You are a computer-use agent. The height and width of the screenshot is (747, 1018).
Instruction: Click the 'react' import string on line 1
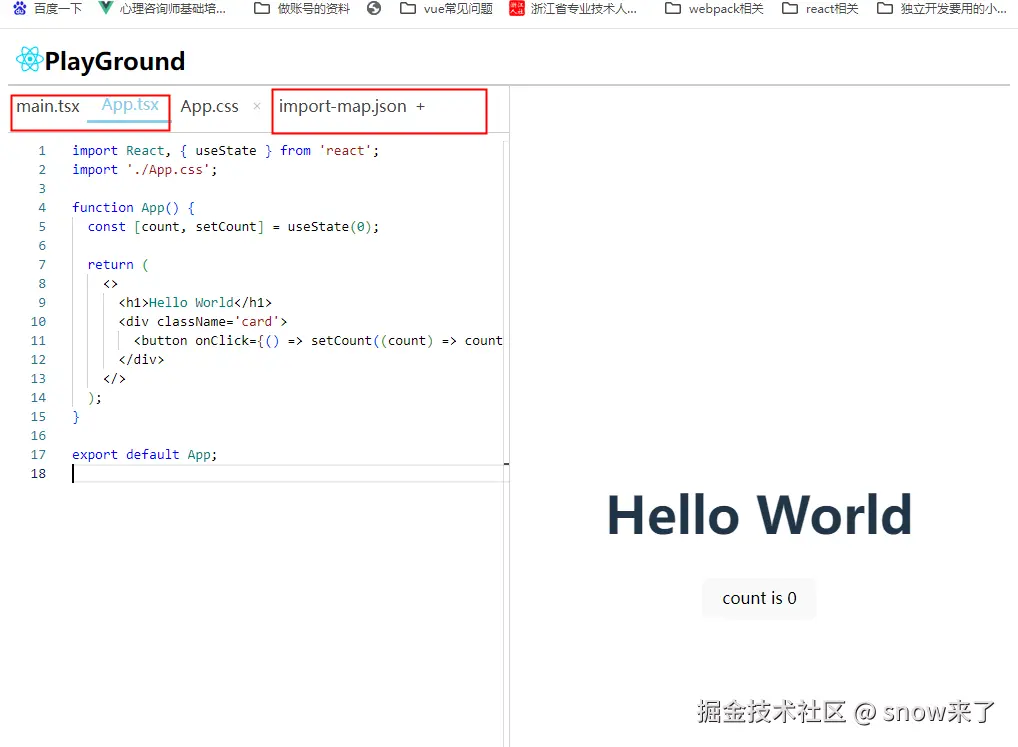[345, 151]
